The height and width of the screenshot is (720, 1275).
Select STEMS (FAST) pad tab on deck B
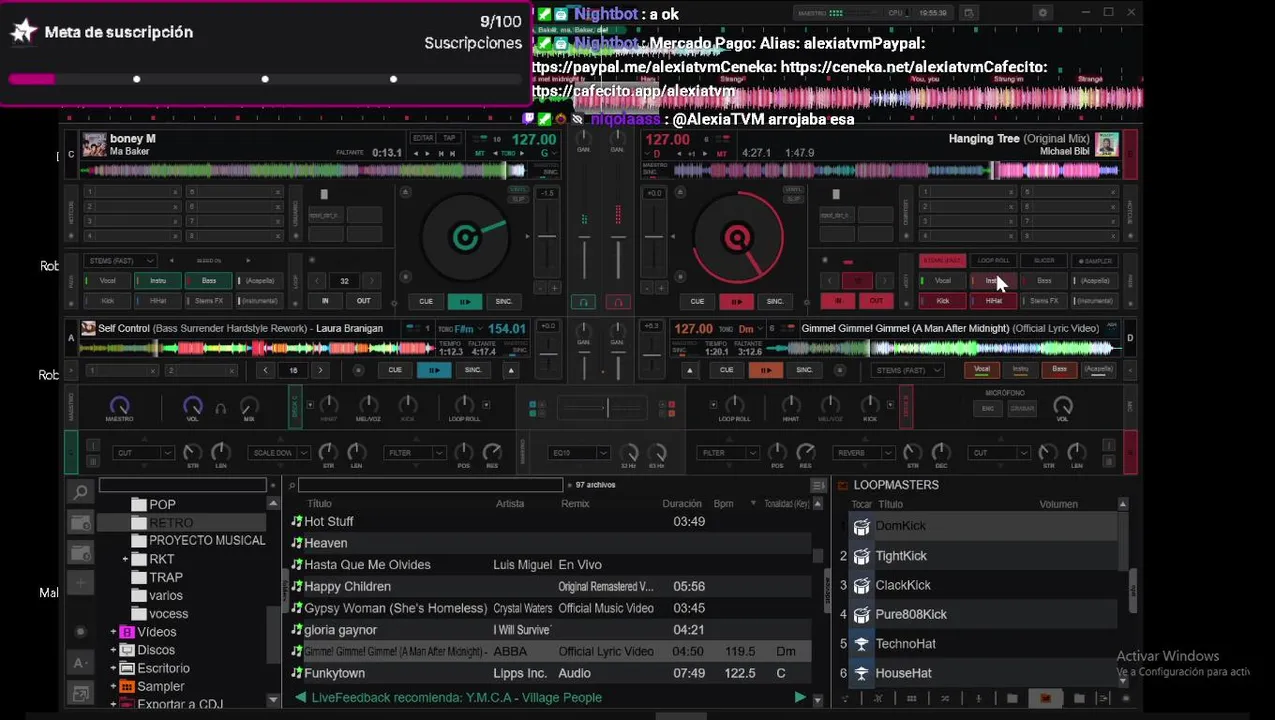[942, 261]
